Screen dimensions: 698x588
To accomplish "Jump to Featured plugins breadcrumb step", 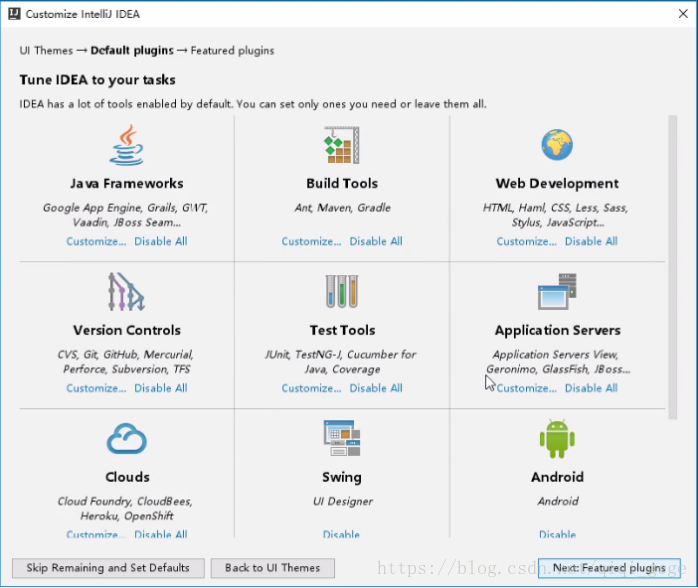I will pos(232,51).
